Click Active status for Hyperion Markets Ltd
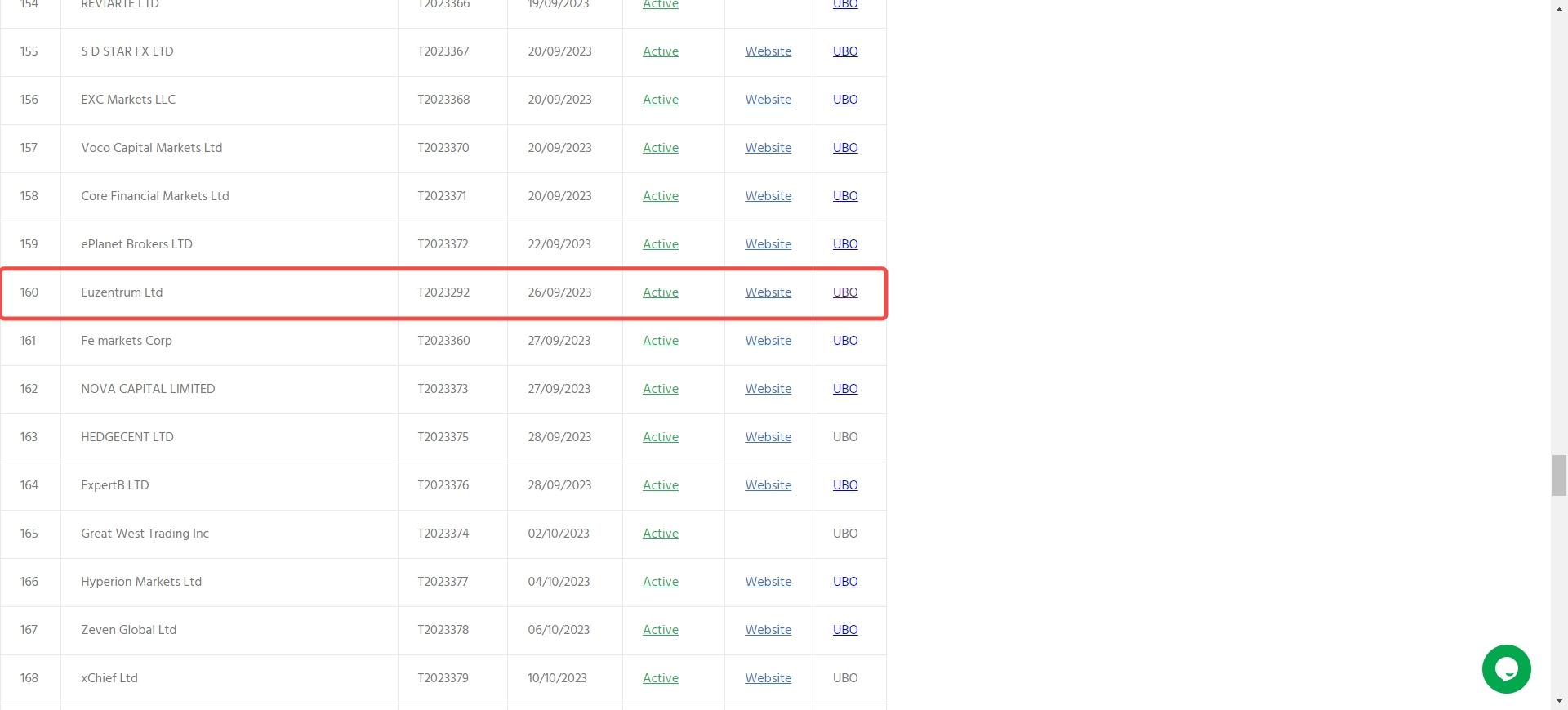 661,582
